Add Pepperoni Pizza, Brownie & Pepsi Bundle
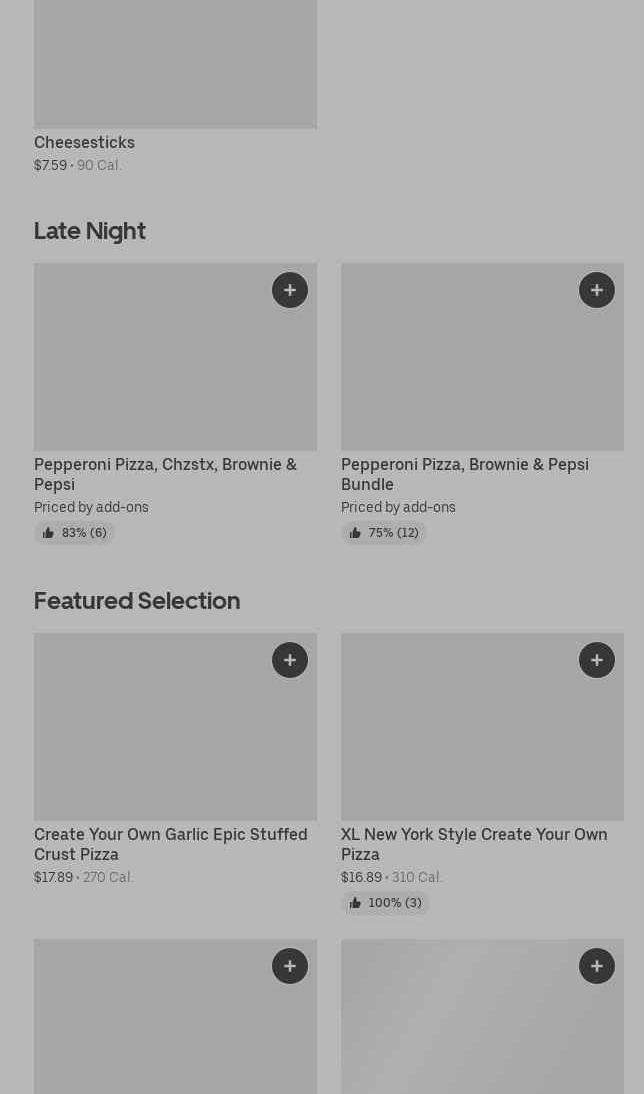644x1094 pixels. pyautogui.click(x=597, y=290)
